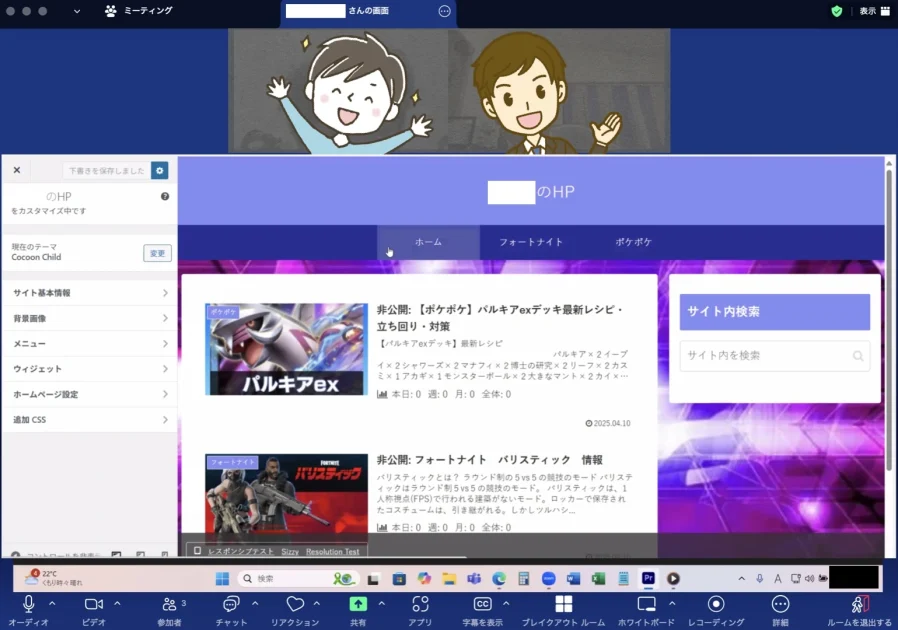
Task: Expand video options caret next to ビデオ
Action: point(117,604)
